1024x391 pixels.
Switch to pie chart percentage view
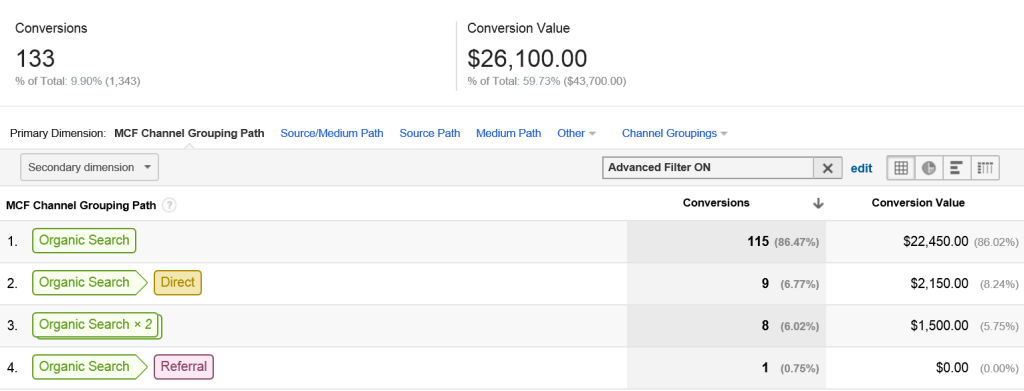click(x=929, y=168)
